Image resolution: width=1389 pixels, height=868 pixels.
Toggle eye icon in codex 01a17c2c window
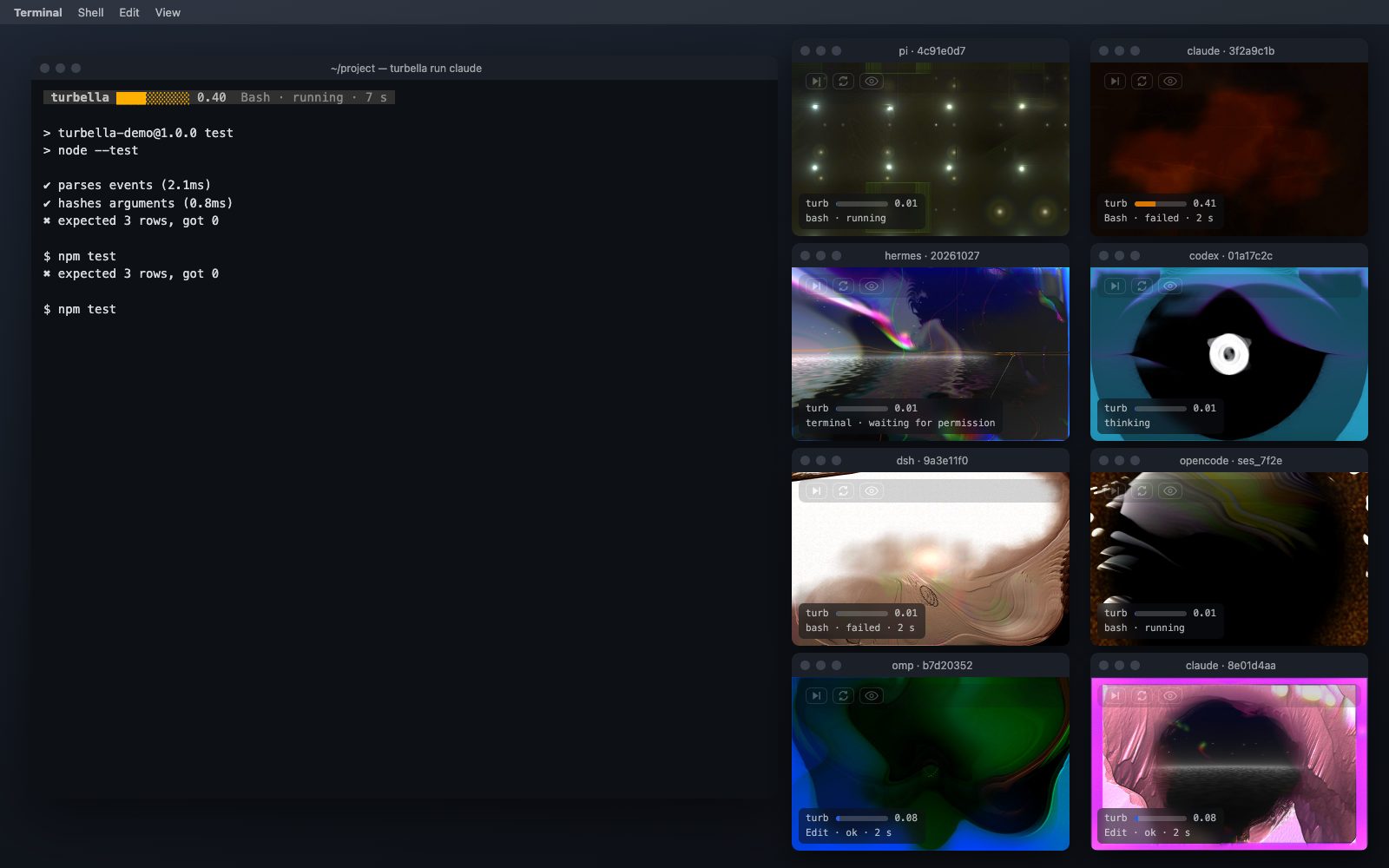pos(1170,286)
